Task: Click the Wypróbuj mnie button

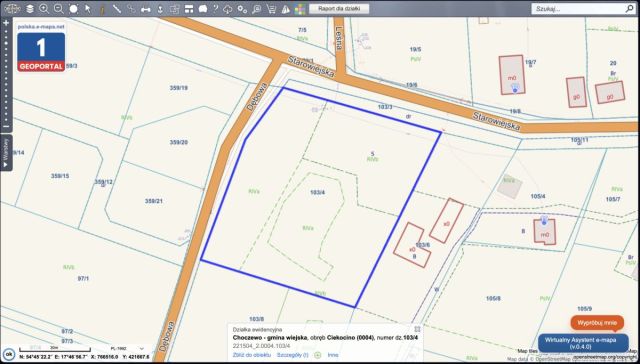Action: point(597,322)
